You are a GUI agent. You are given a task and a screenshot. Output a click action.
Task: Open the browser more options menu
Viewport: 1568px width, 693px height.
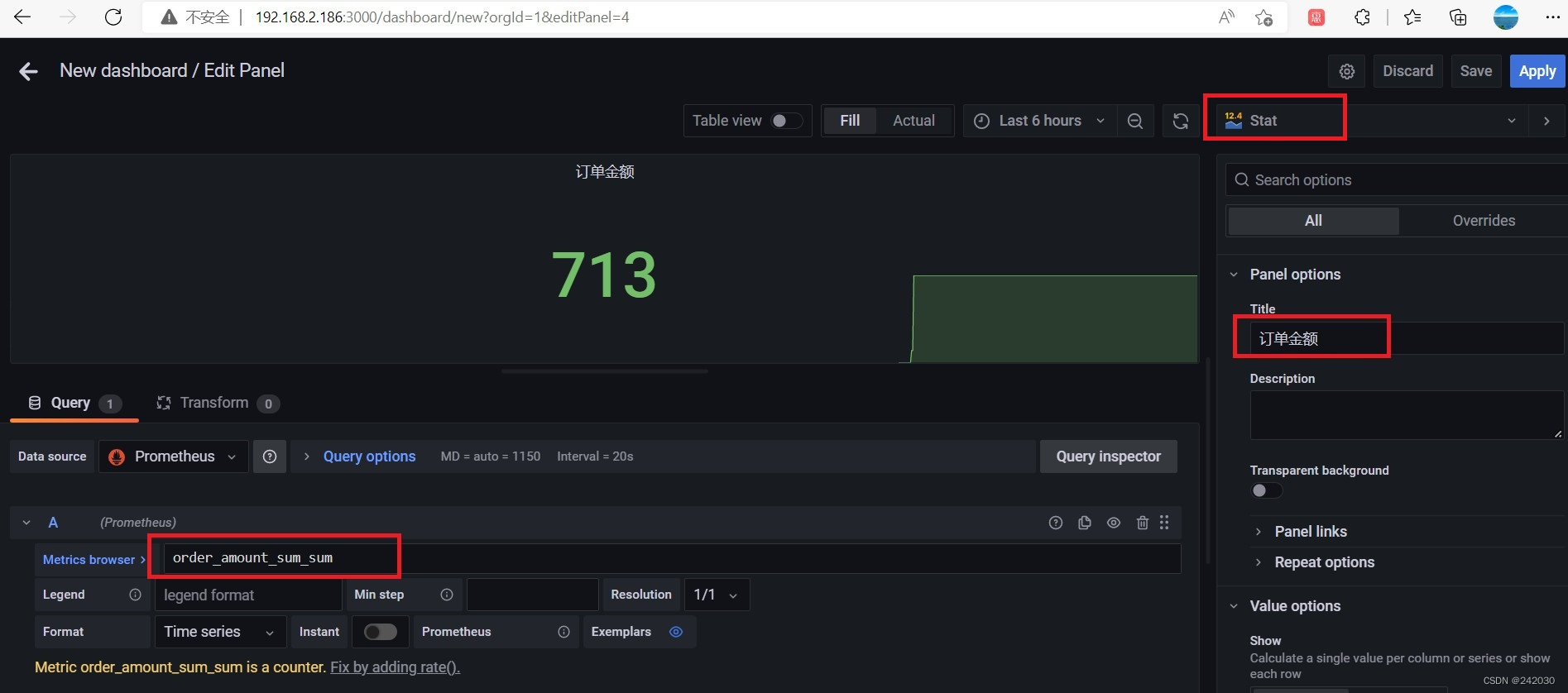tap(1552, 17)
